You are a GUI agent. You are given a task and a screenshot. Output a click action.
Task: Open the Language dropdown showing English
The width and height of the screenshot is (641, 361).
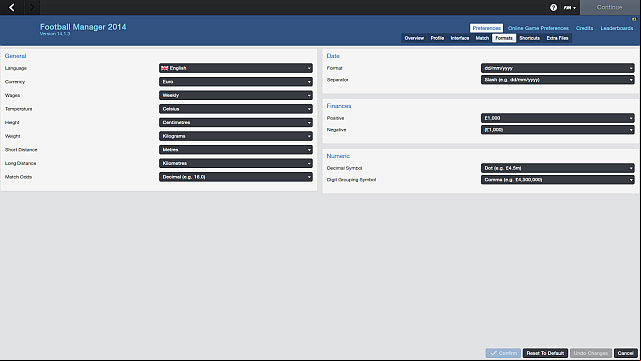pyautogui.click(x=236, y=68)
